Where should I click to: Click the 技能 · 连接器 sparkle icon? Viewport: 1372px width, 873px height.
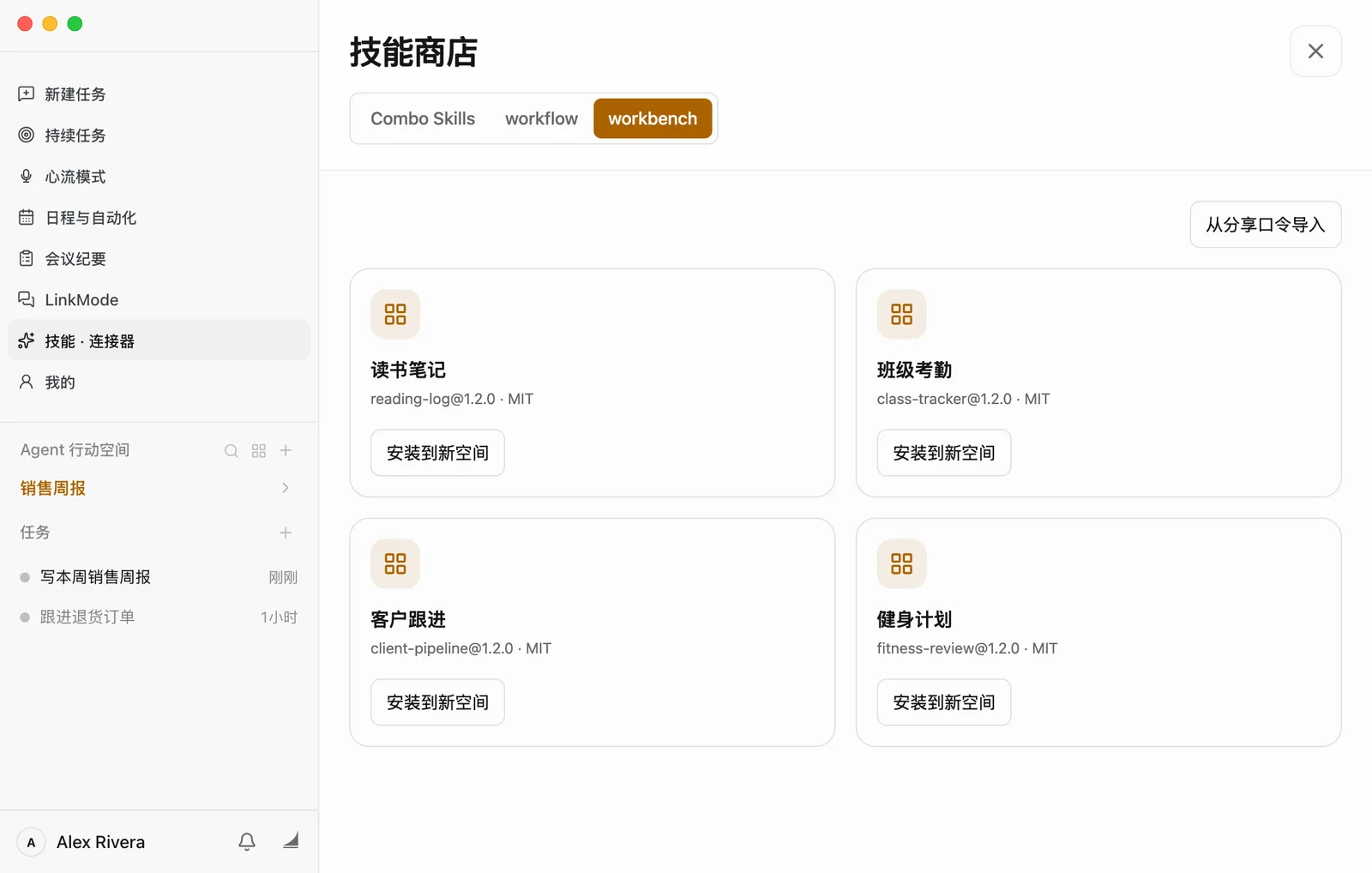coord(27,340)
